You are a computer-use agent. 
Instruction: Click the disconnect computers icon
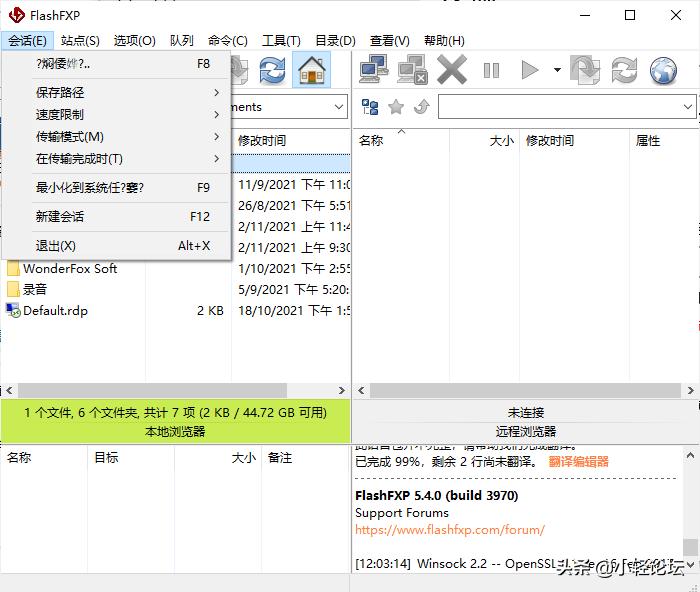click(x=412, y=69)
